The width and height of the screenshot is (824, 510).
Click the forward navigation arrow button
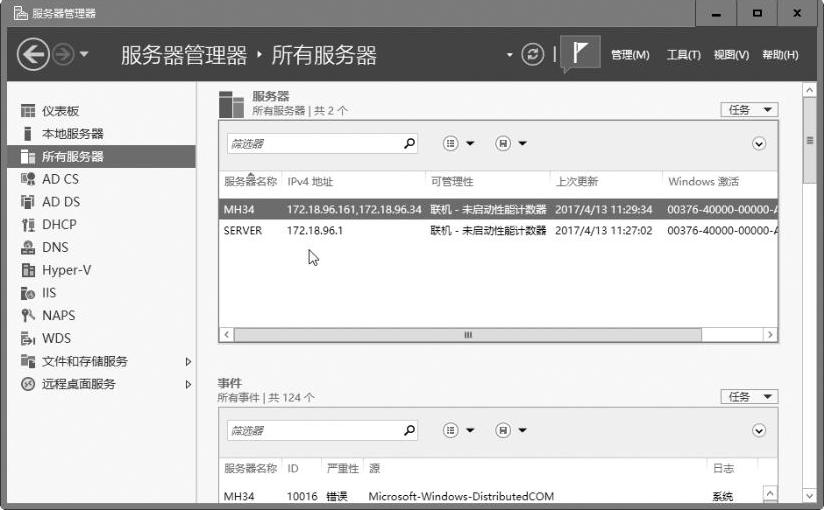pos(64,54)
